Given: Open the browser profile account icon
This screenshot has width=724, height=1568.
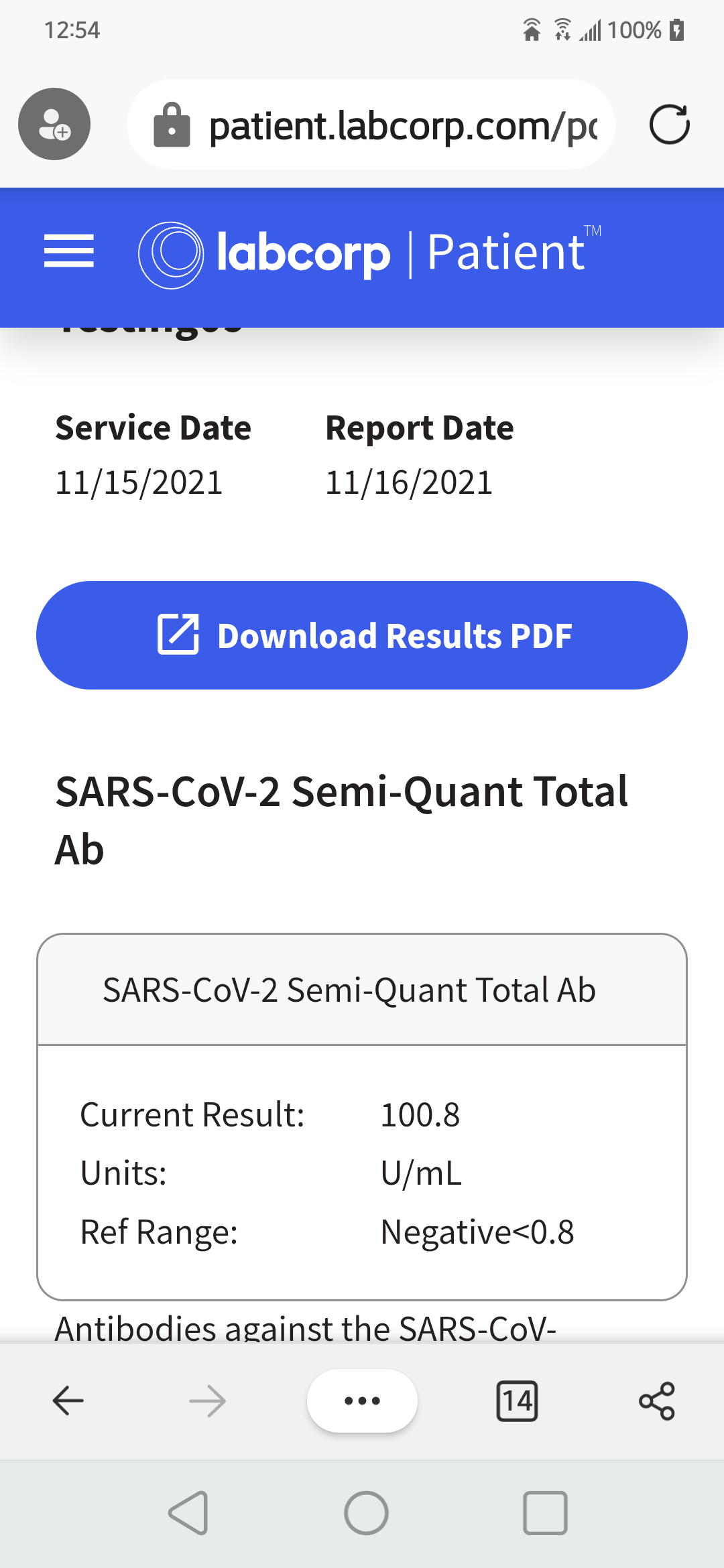Looking at the screenshot, I should (54, 124).
